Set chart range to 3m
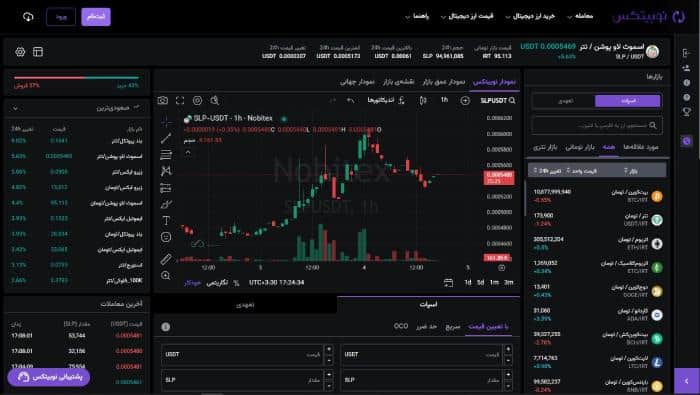Screen dimensions: 700x395 [x=509, y=283]
